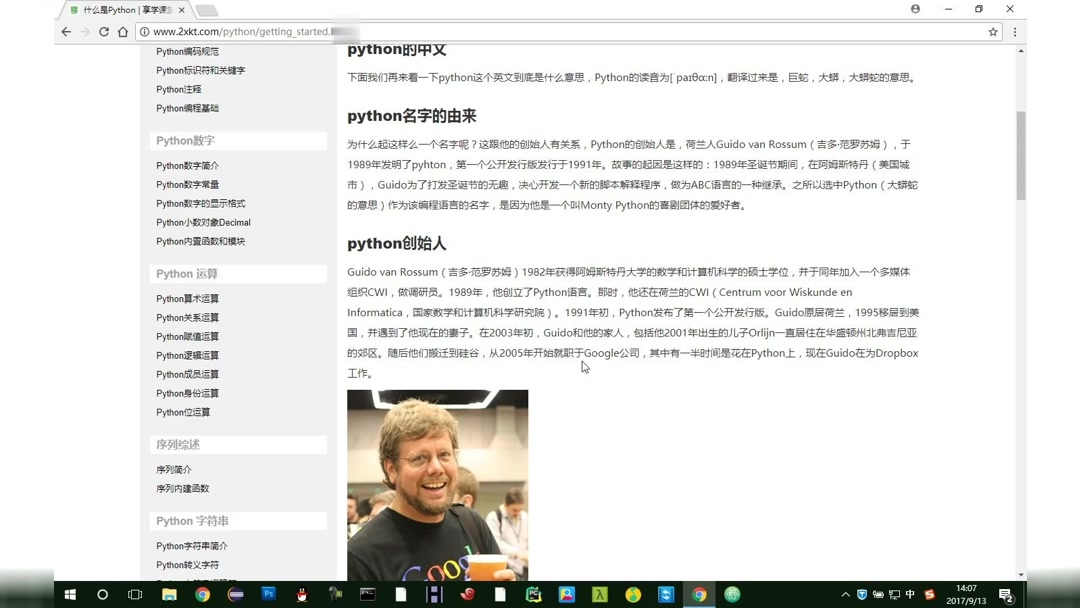
Task: Open QQ from the taskbar
Action: tap(300, 594)
